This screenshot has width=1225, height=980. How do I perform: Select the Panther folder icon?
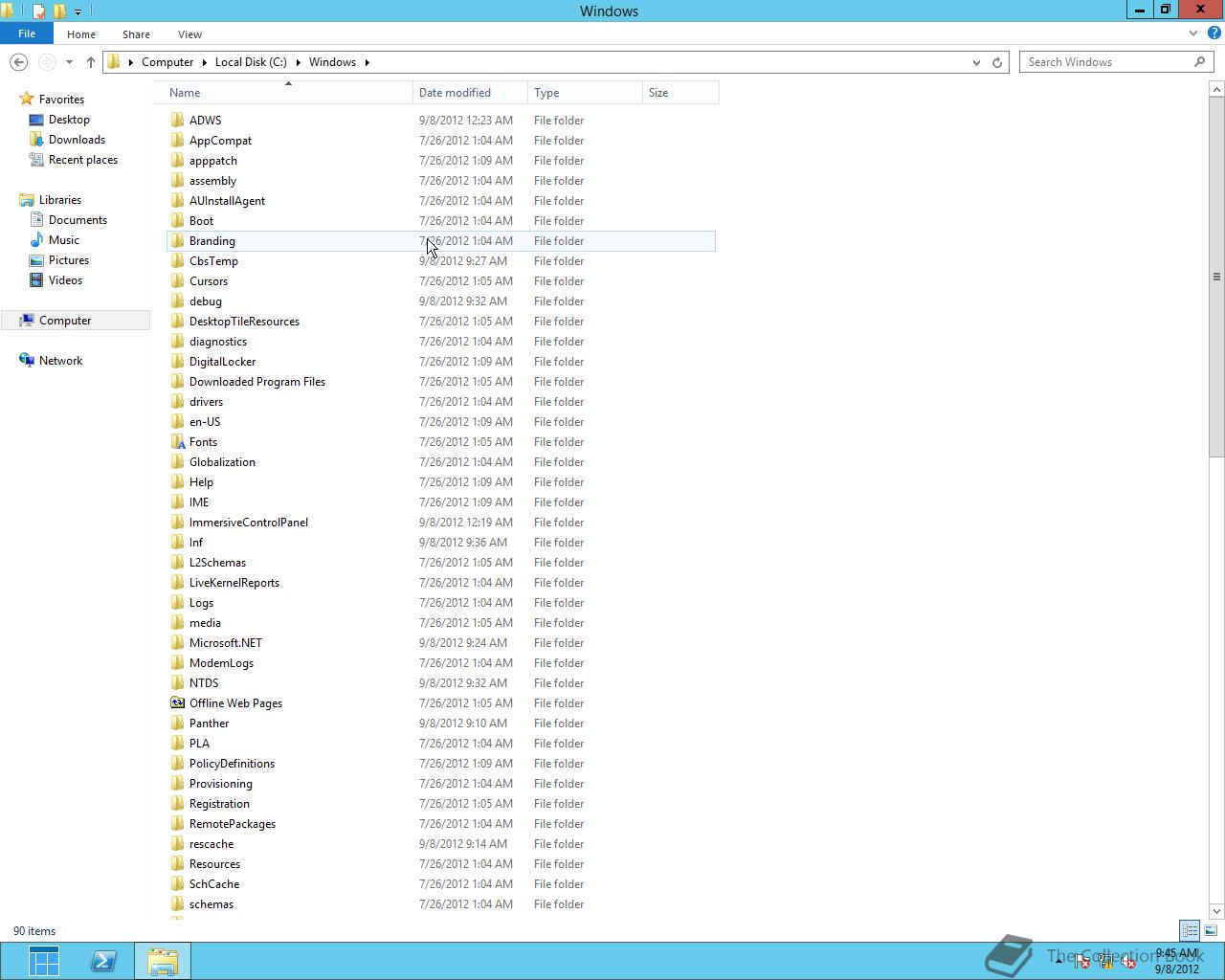coord(177,724)
